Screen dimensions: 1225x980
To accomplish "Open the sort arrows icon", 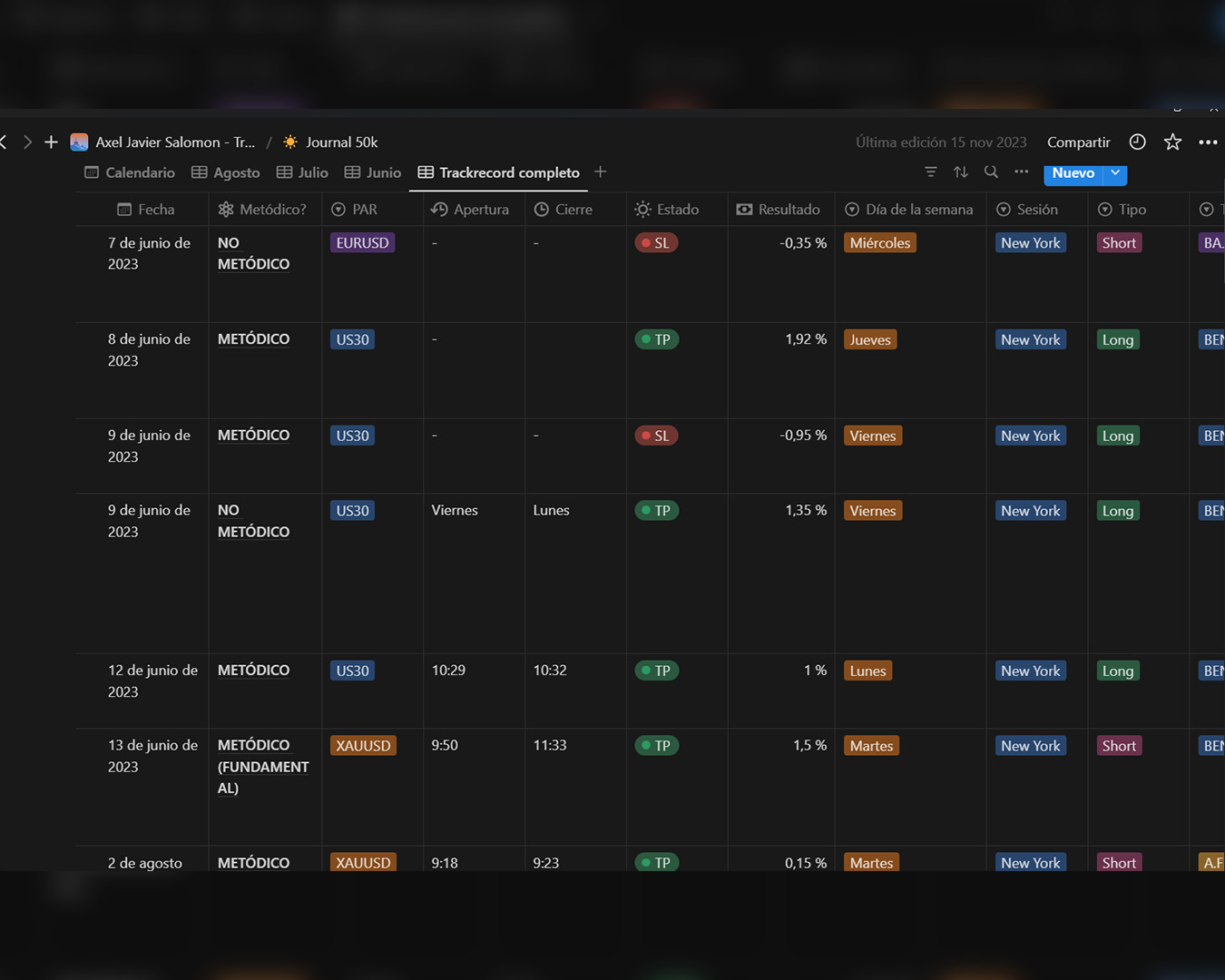I will click(x=961, y=171).
